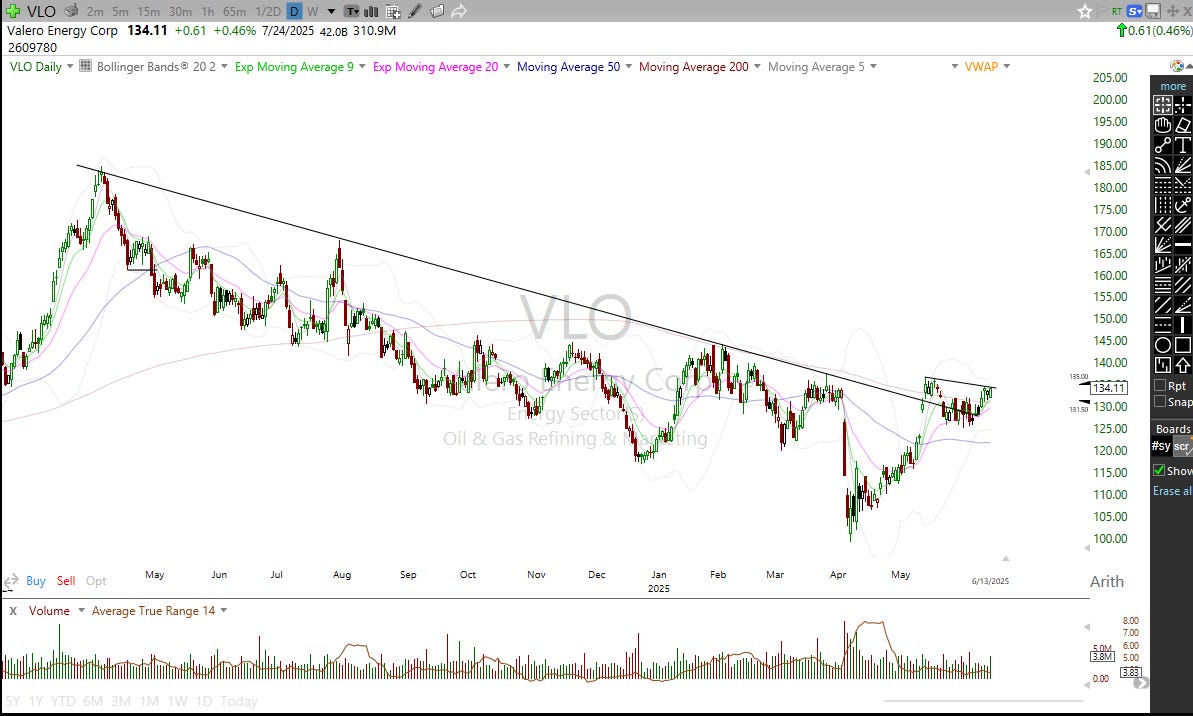
Task: Open the notes pages icon
Action: (x=437, y=11)
